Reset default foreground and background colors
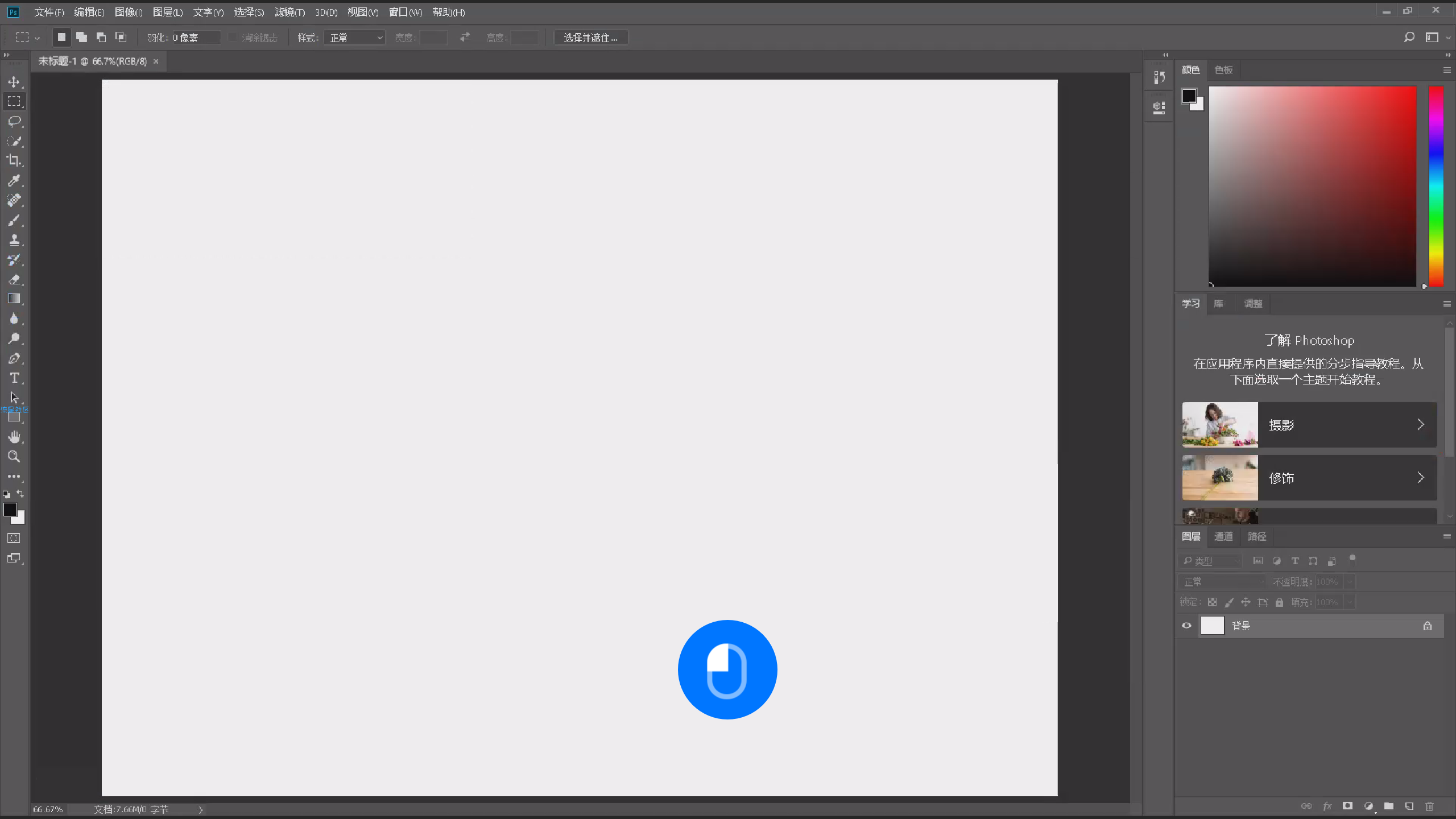 pos(6,494)
